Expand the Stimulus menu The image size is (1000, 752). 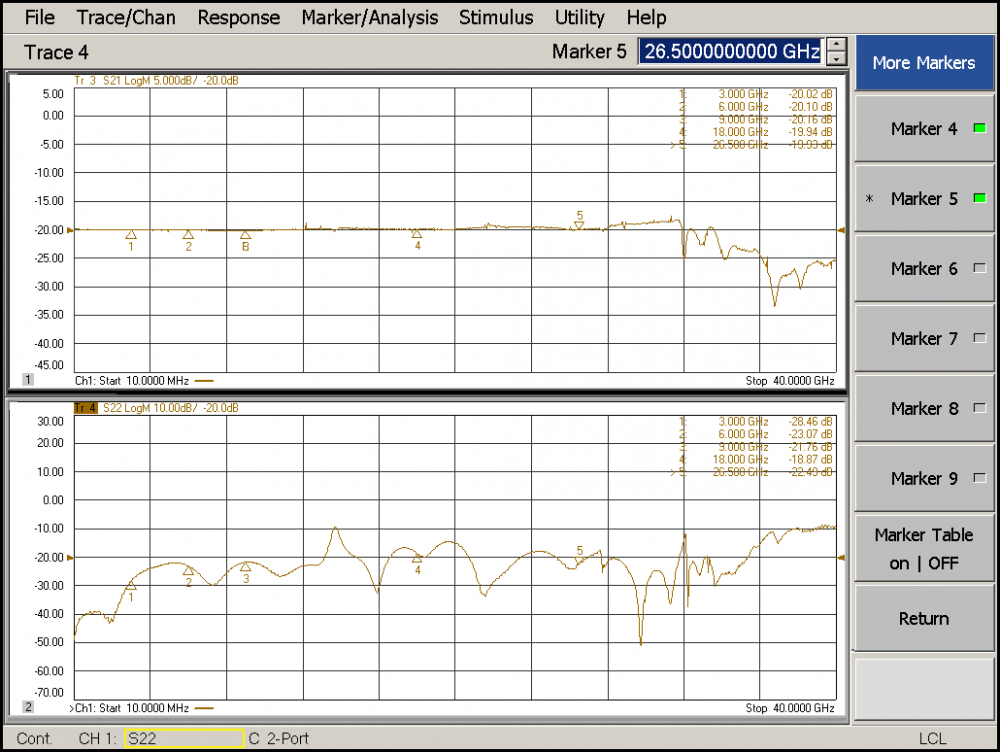click(496, 17)
